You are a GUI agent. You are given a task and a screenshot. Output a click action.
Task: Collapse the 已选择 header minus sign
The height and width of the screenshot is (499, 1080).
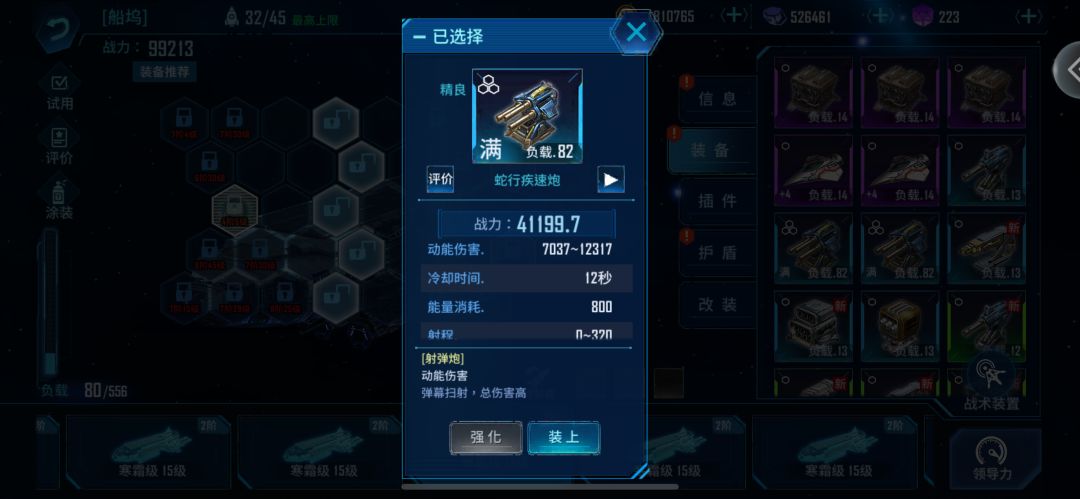point(419,37)
